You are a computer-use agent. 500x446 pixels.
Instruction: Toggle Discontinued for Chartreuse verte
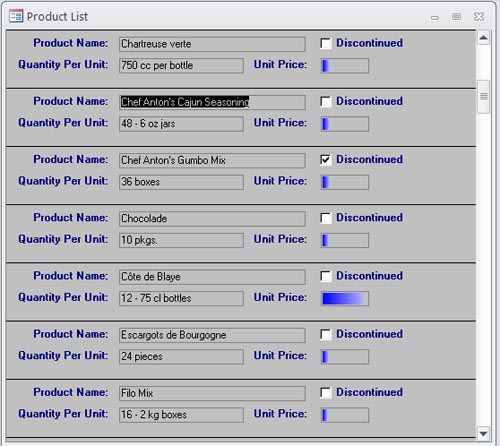point(326,43)
